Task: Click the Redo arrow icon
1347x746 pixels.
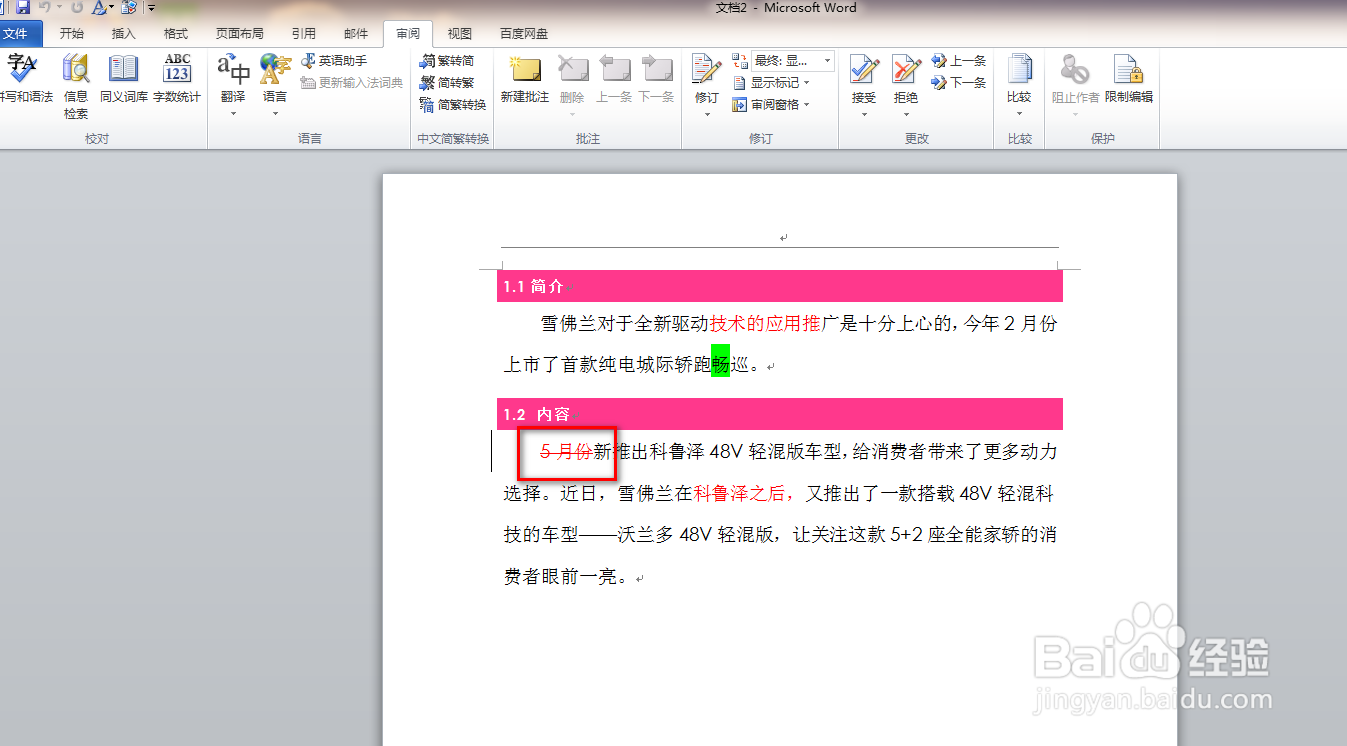Action: [x=78, y=8]
